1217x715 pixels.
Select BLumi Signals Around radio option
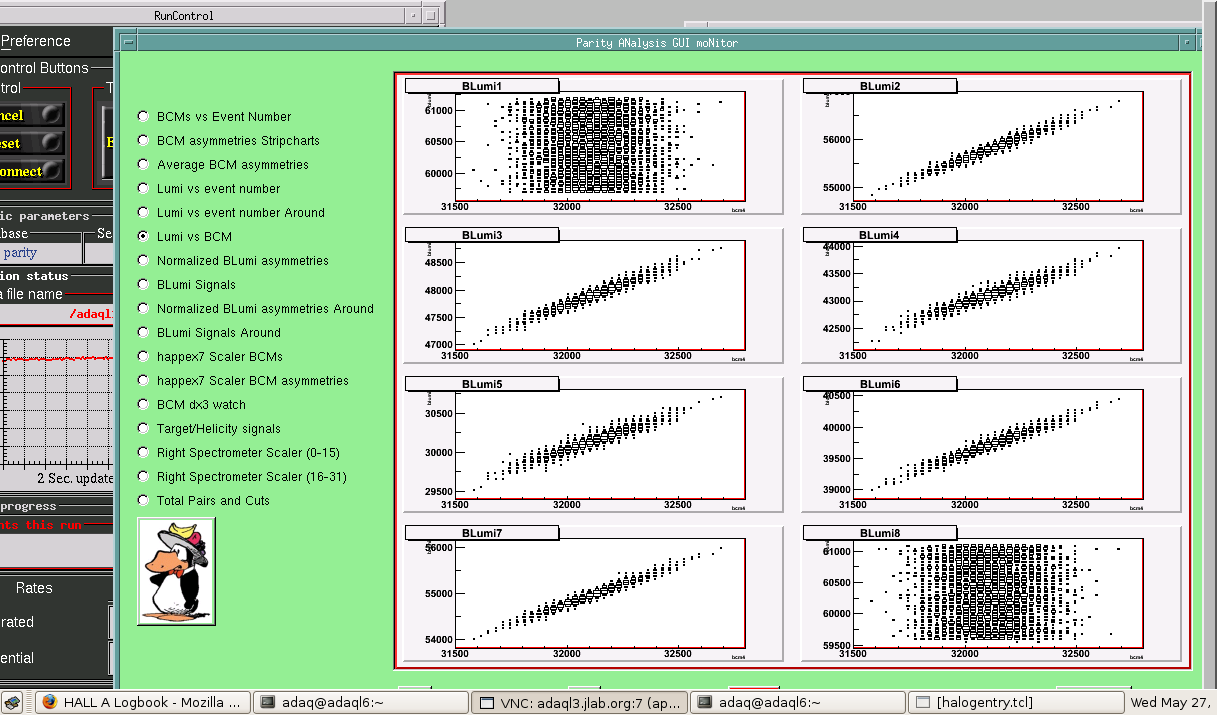(x=143, y=333)
